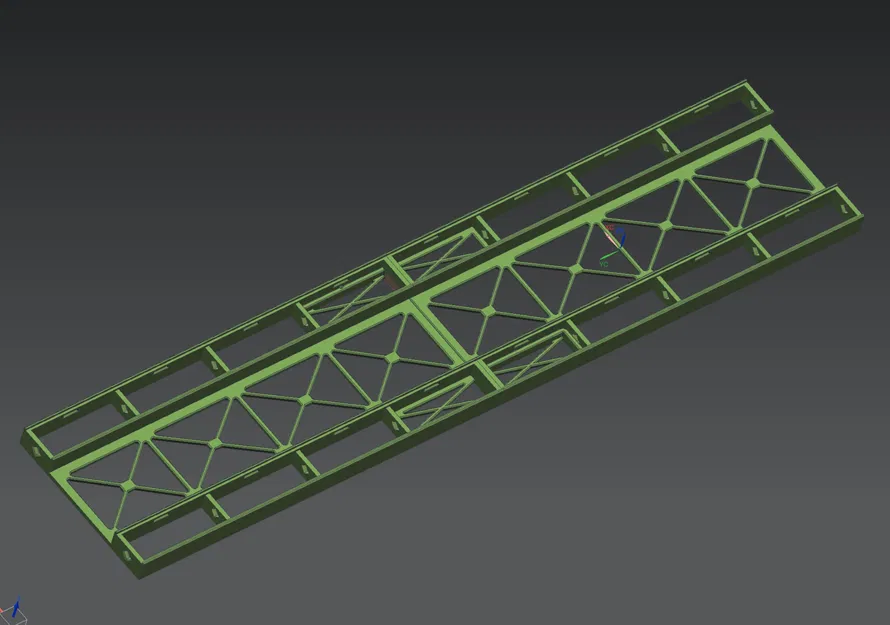
Task: Select the green Y axis gizmo handle
Action: 610,256
